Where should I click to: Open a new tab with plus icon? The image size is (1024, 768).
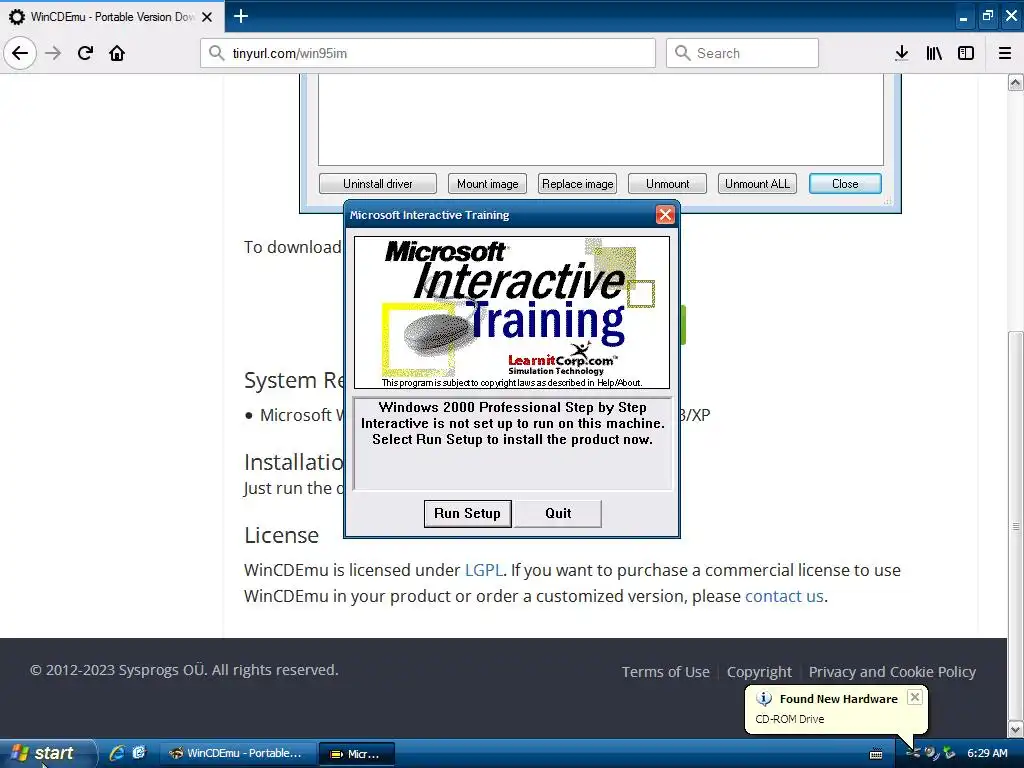(x=240, y=16)
